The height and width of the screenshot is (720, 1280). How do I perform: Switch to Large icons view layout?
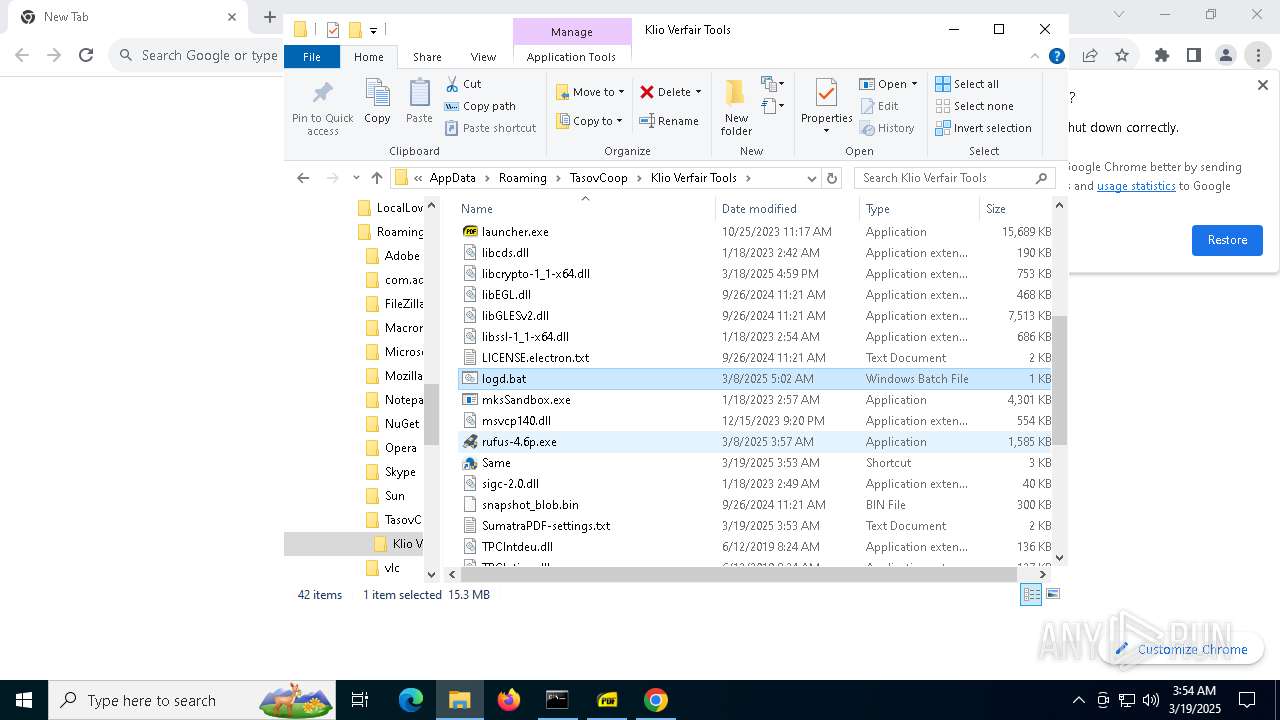click(x=1052, y=594)
